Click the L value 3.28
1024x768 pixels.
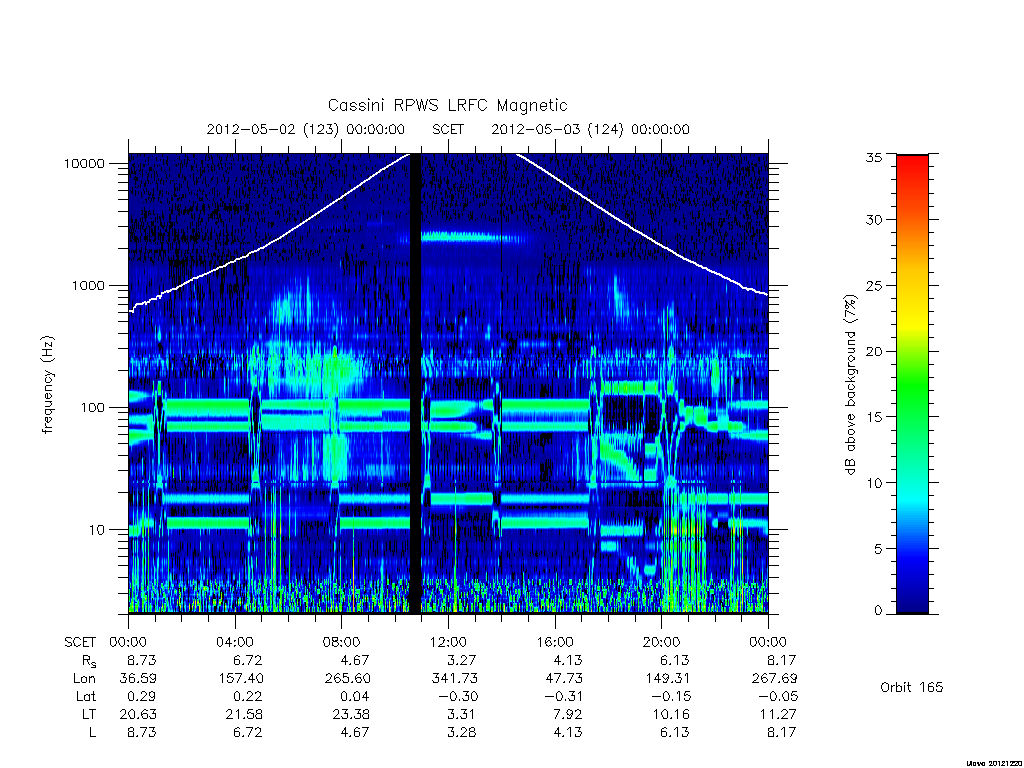click(x=462, y=733)
